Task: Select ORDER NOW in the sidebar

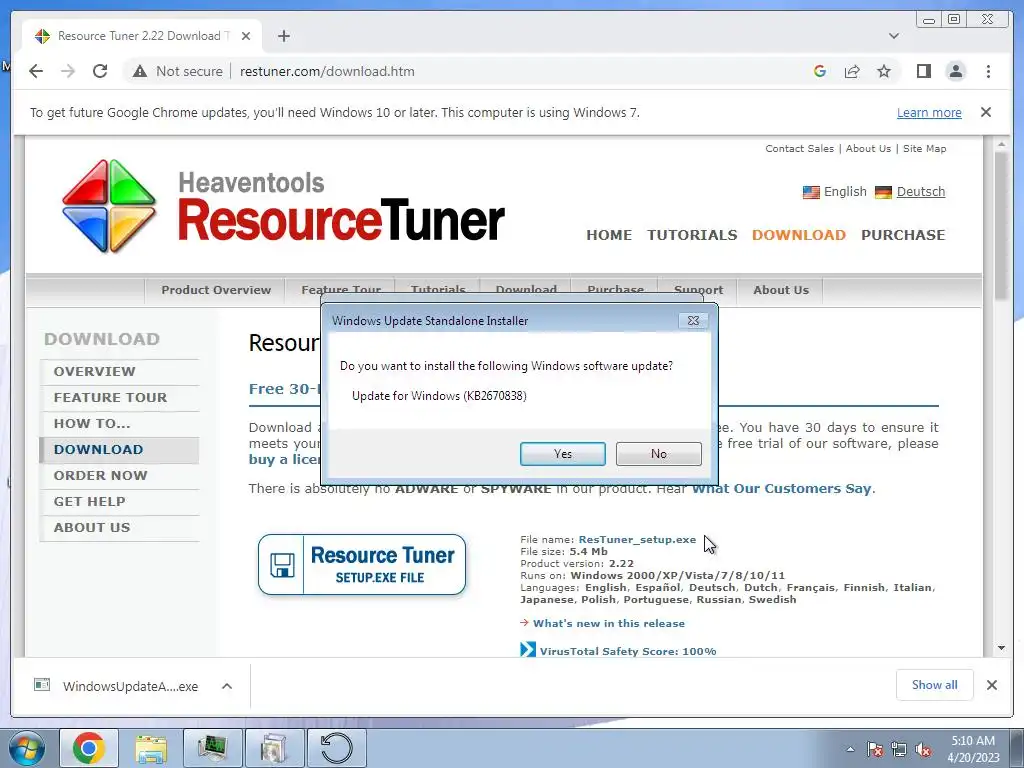Action: [120, 476]
